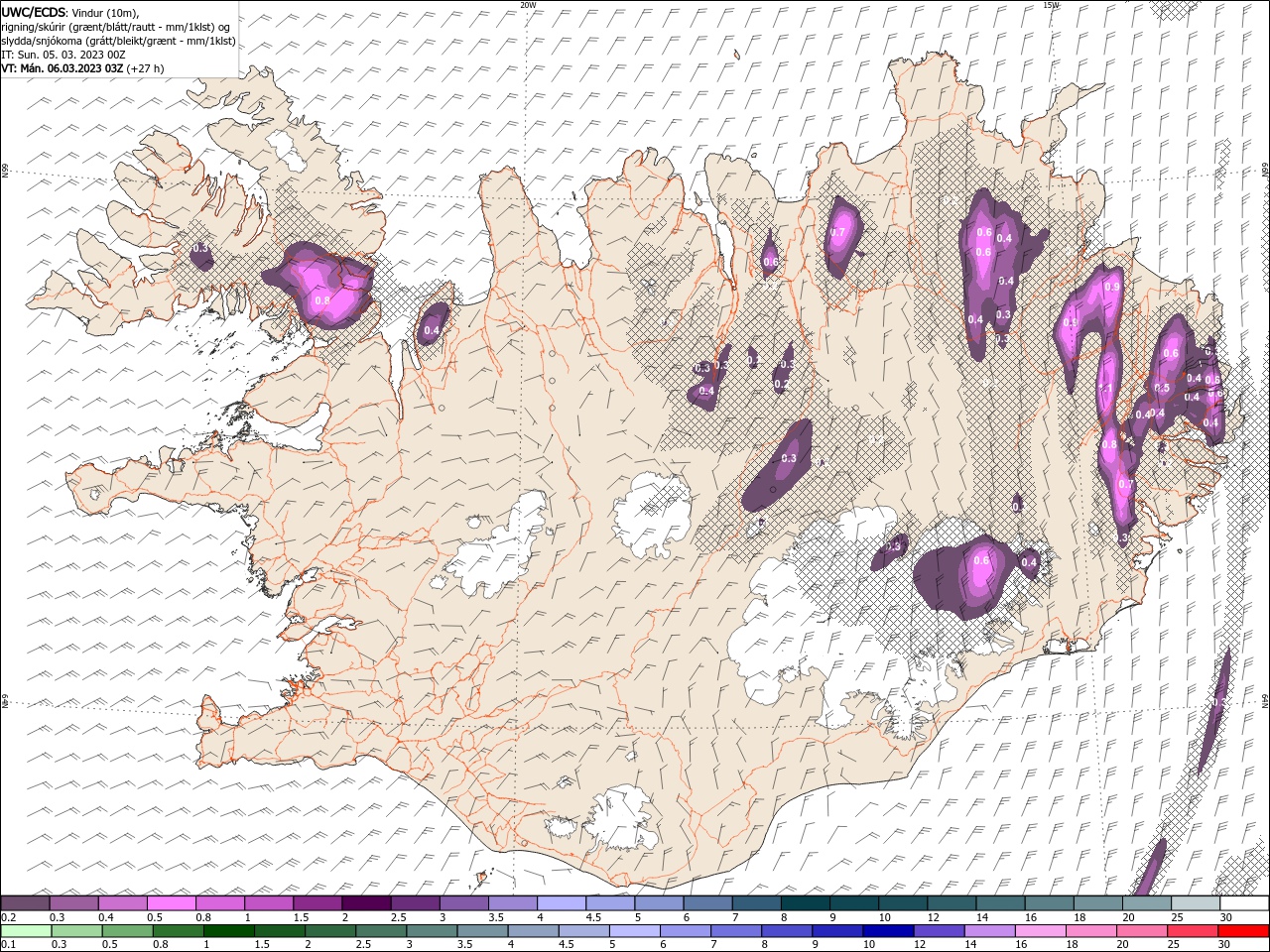
Task: Select lower-row swatch starting at 4
Action: tap(532, 931)
